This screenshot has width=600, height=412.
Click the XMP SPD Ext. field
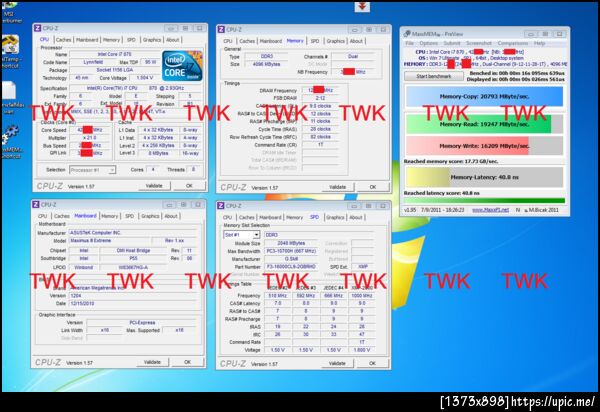pyautogui.click(x=363, y=267)
